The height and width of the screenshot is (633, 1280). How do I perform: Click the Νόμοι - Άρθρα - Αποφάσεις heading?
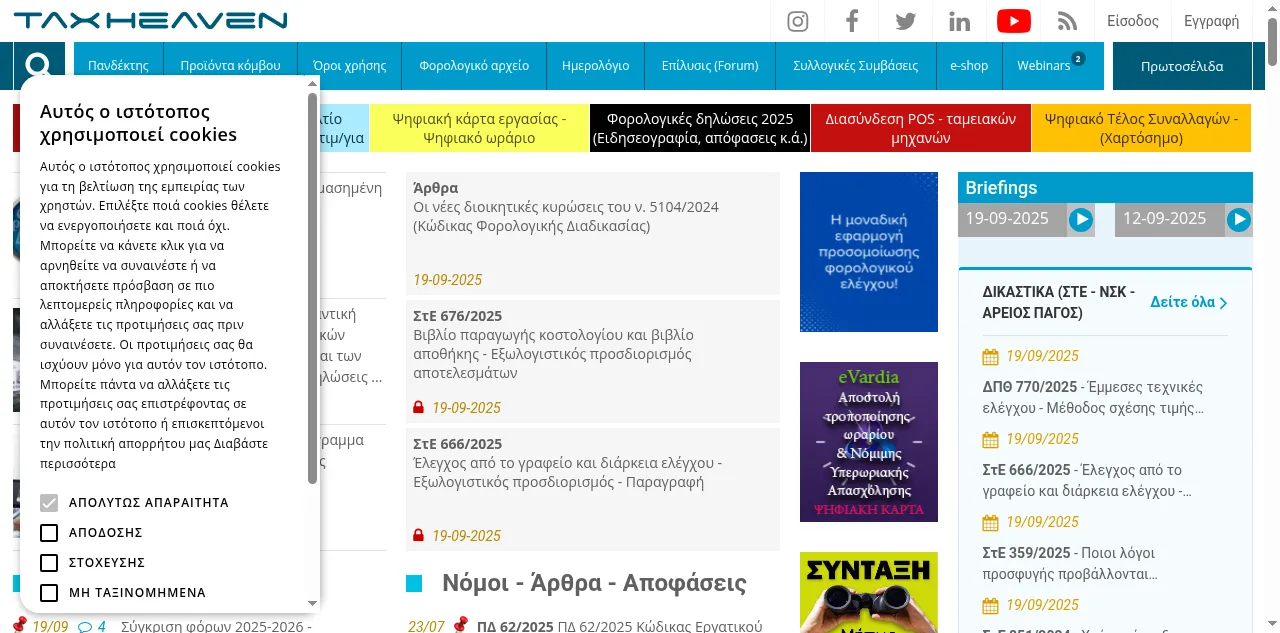[x=594, y=583]
